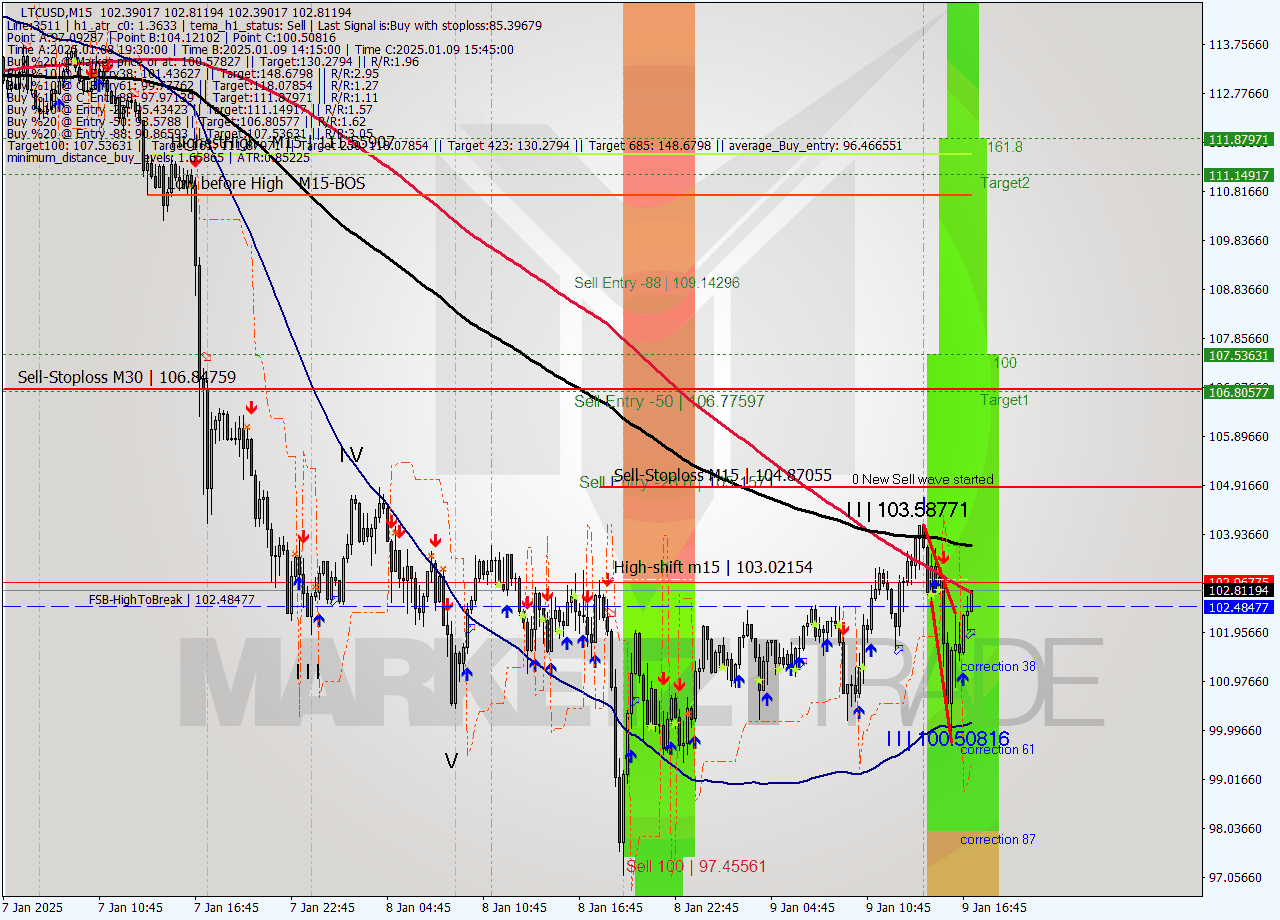Click the green 111.14917 price tag
This screenshot has height=920, width=1280.
pos(1240,174)
